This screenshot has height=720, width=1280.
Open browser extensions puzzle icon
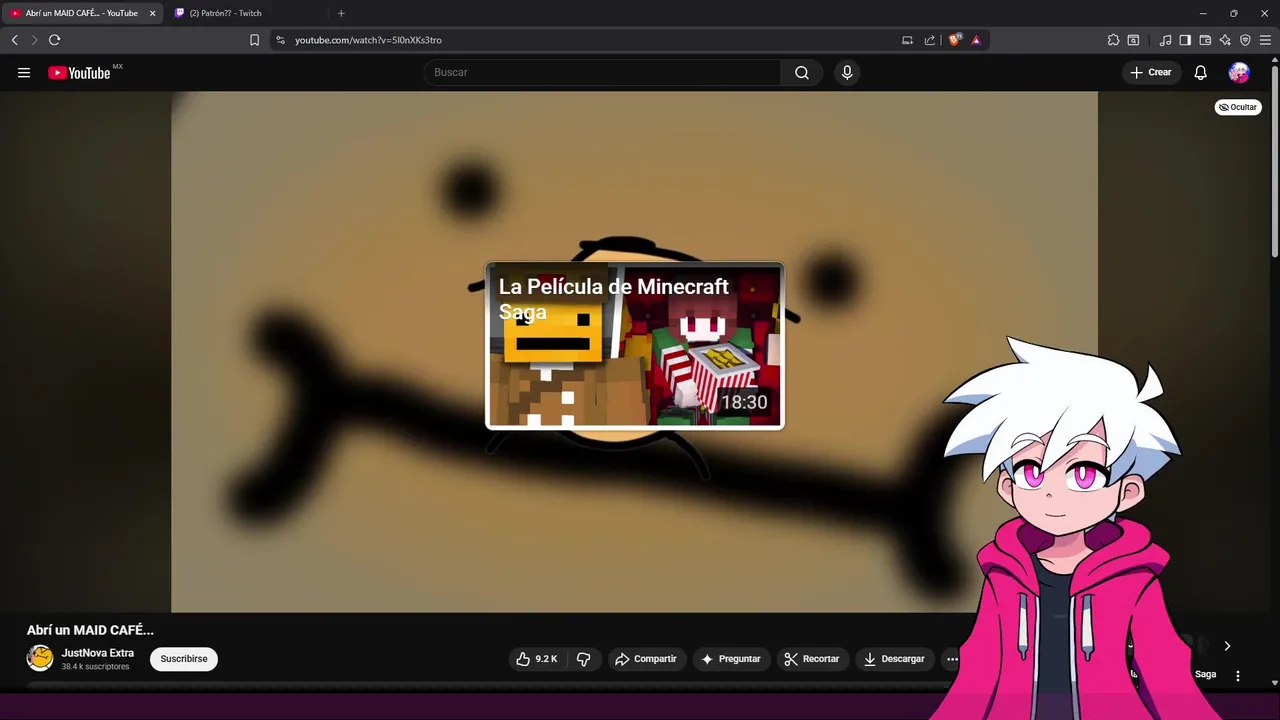click(x=1113, y=40)
